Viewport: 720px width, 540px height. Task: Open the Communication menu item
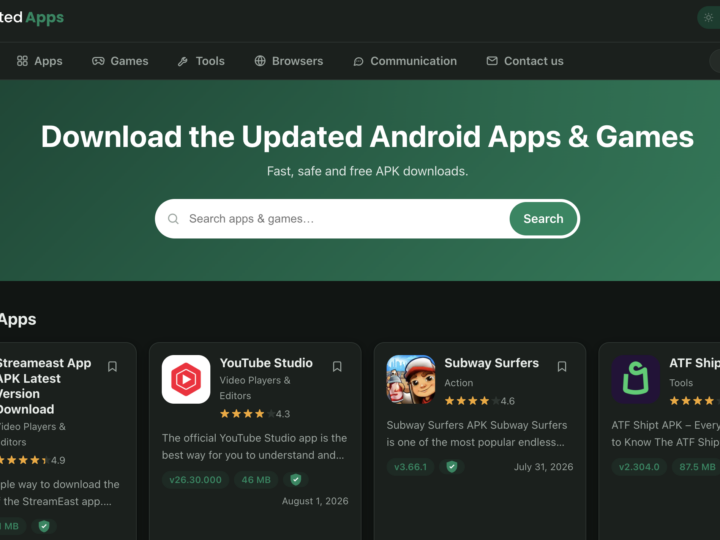405,61
